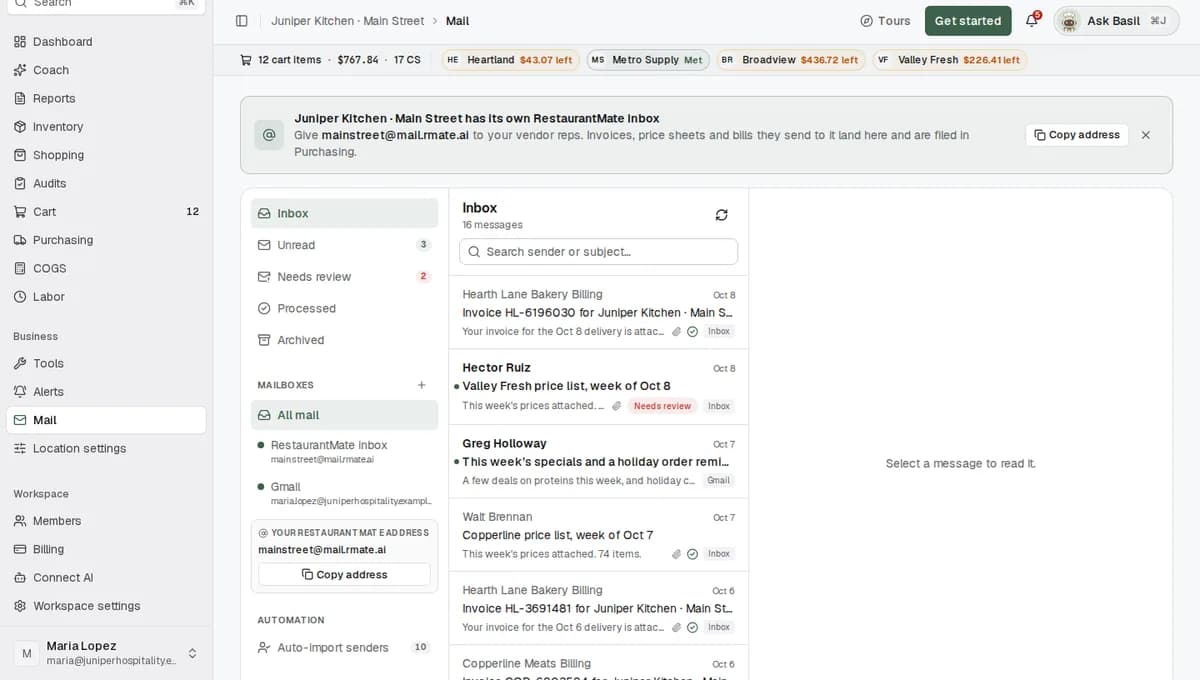The height and width of the screenshot is (680, 1200).
Task: Select the Metro Supply vendor chip
Action: click(647, 60)
